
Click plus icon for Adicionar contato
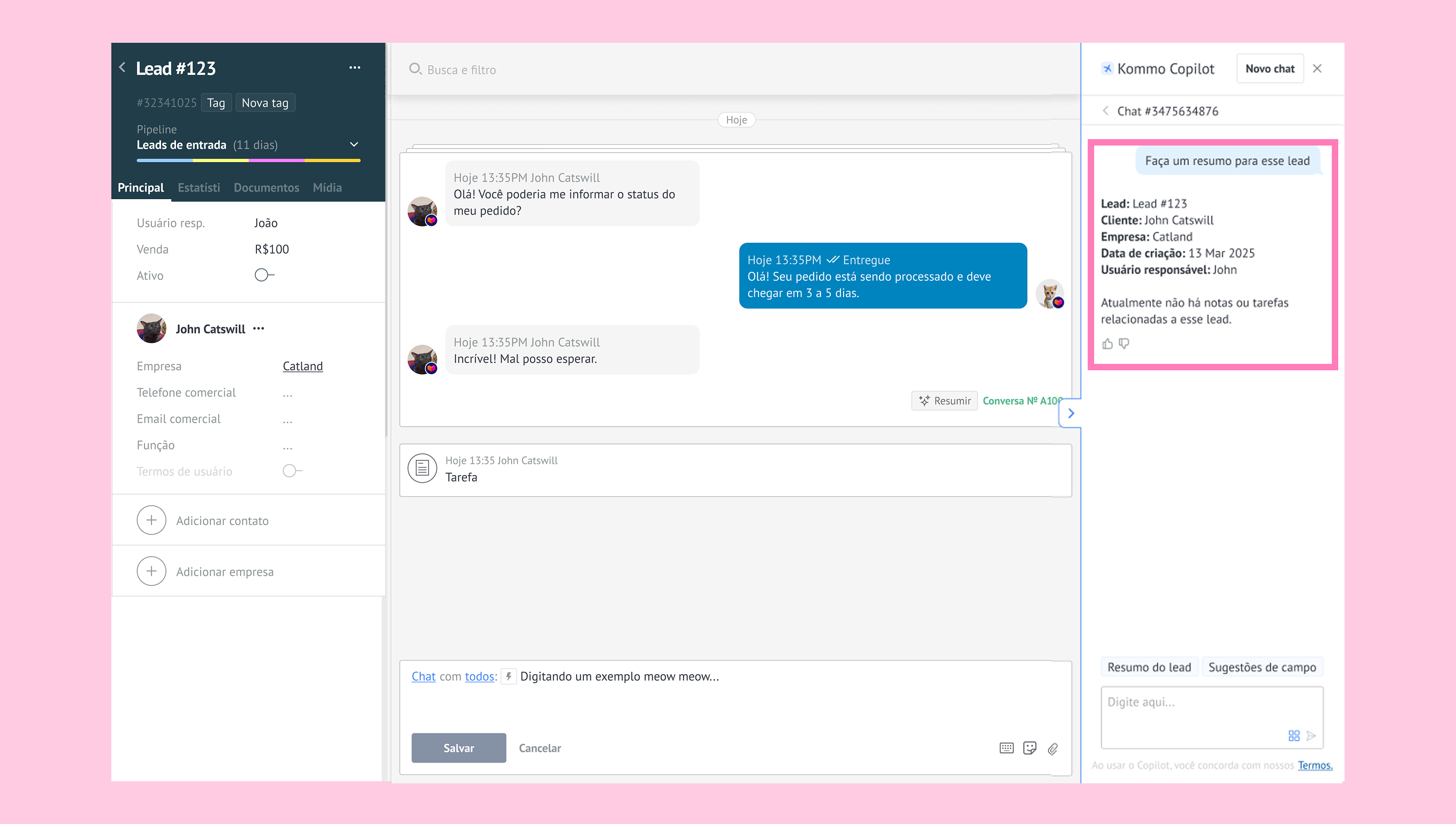[x=151, y=520]
